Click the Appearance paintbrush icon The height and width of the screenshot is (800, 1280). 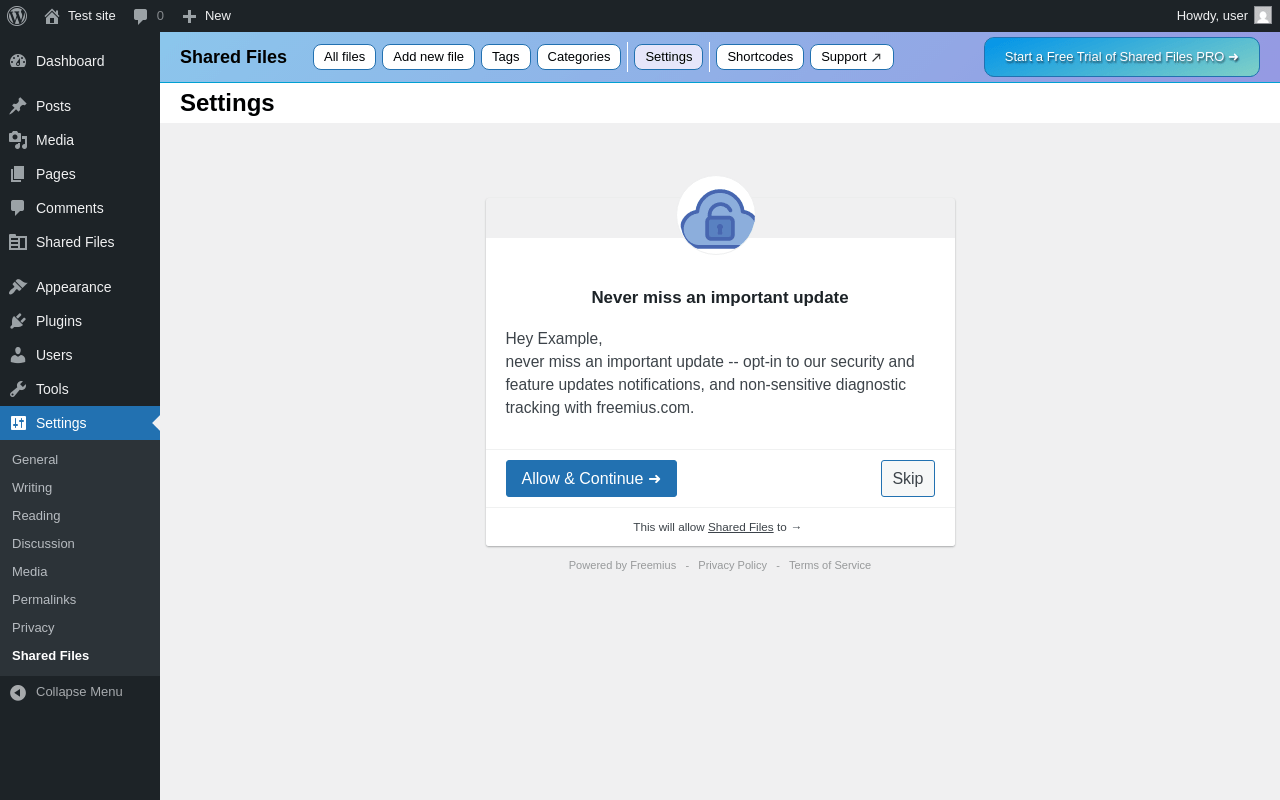18,287
